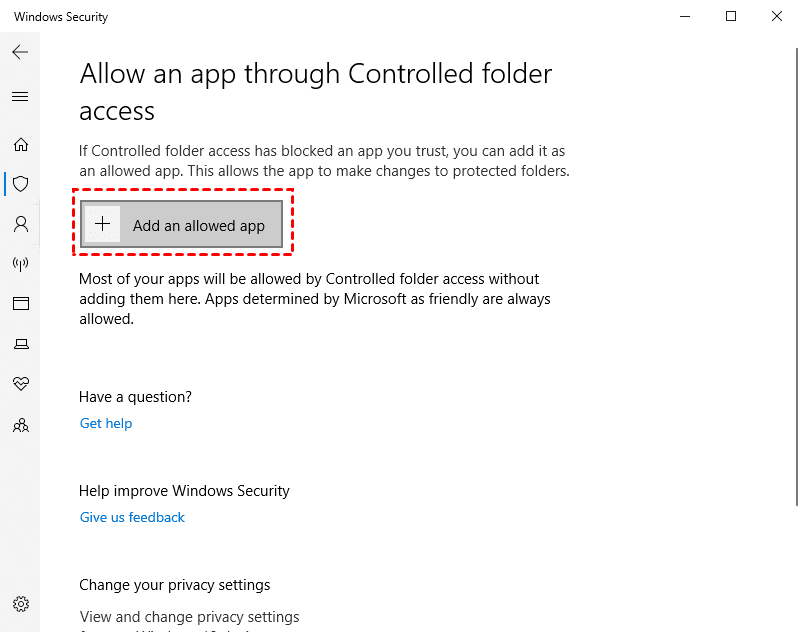Open Virus & threat protection from sidebar
Image resolution: width=800 pixels, height=632 pixels.
pyautogui.click(x=21, y=184)
